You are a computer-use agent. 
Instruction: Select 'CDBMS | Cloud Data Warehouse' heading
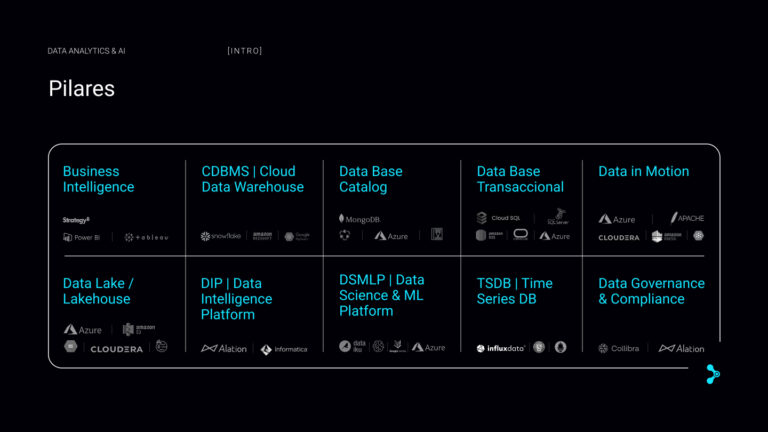(x=252, y=179)
